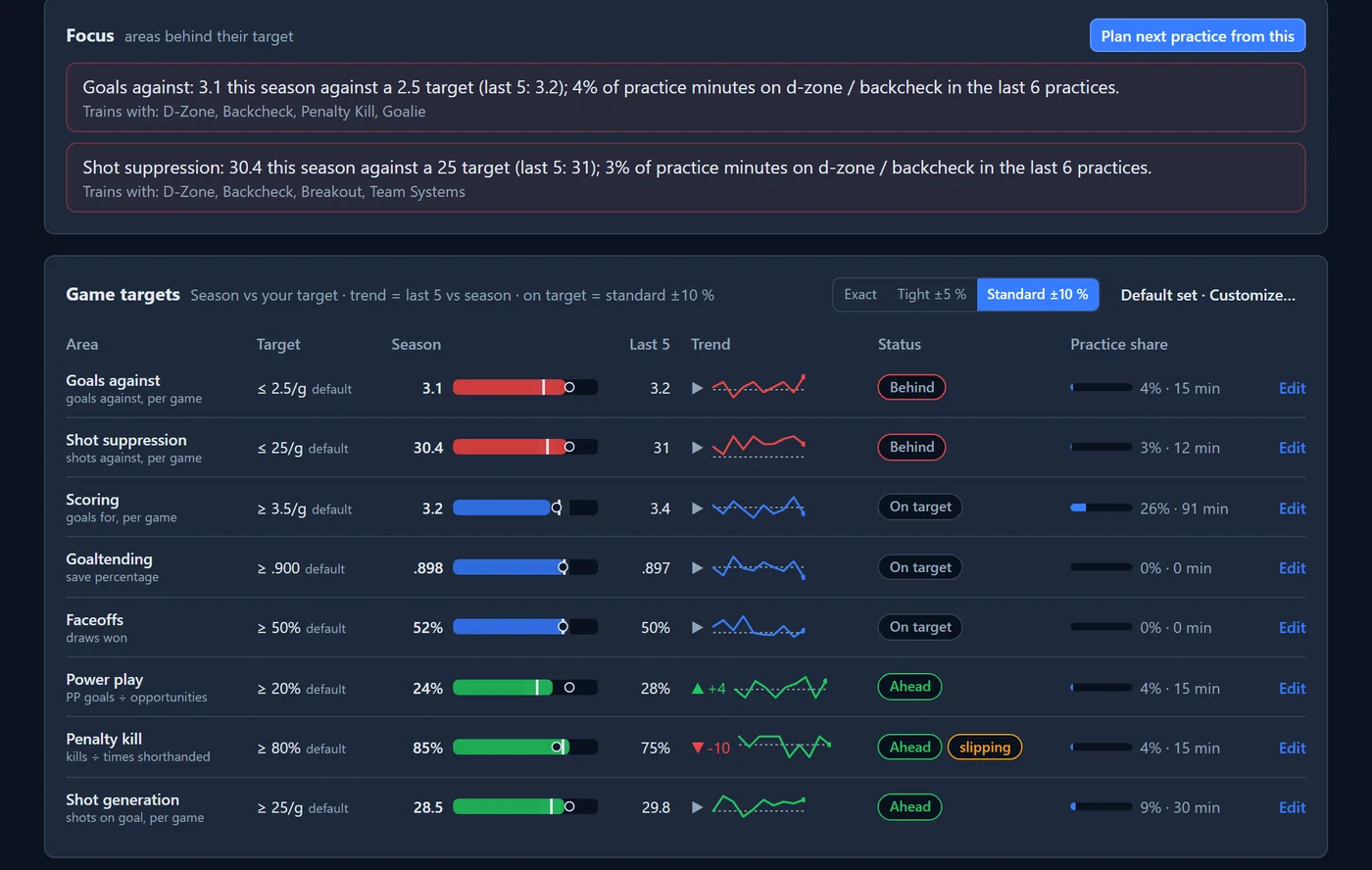Click the flat trend arrow for Scoring
The height and width of the screenshot is (870, 1372).
(697, 508)
